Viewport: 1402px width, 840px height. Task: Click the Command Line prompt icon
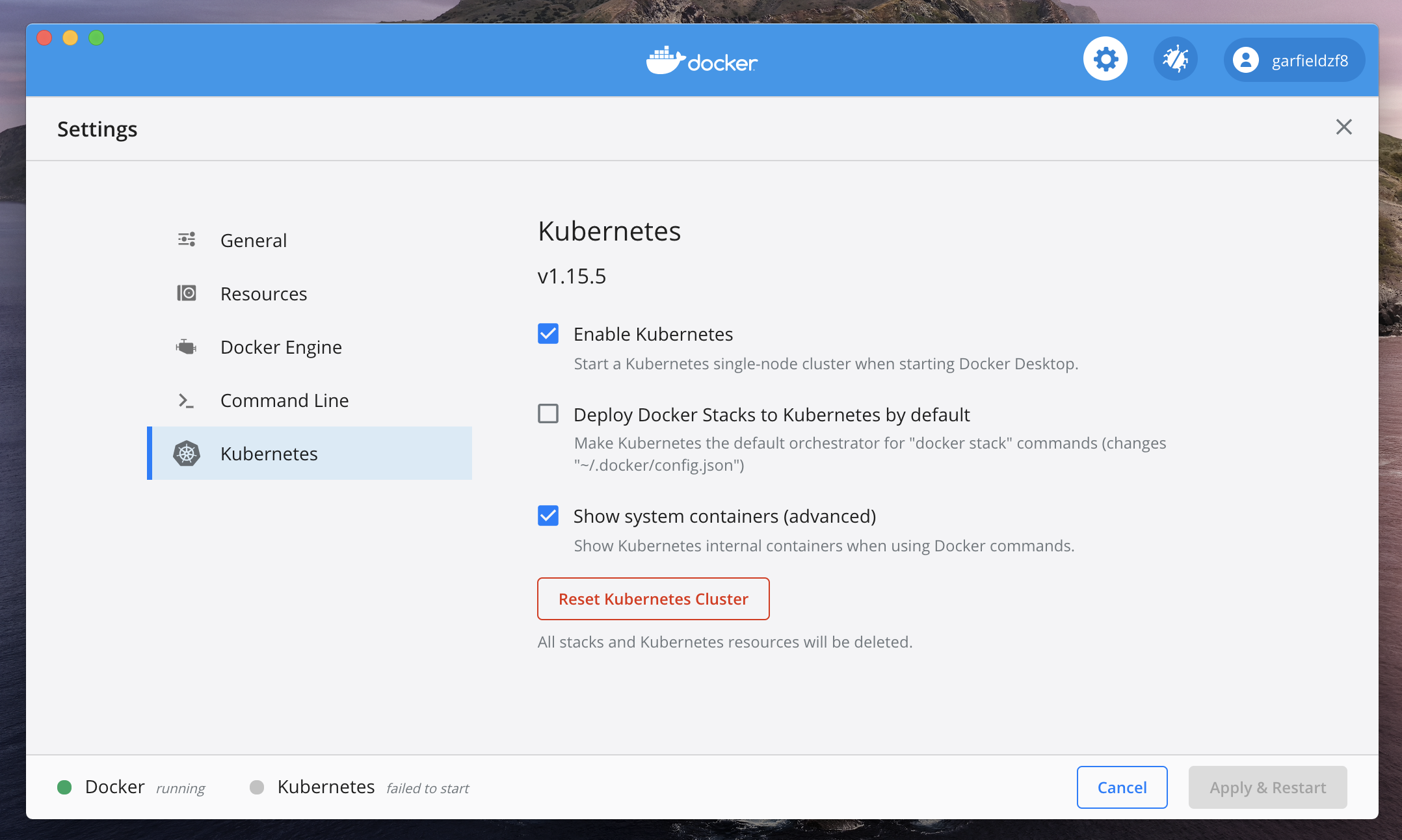click(186, 400)
